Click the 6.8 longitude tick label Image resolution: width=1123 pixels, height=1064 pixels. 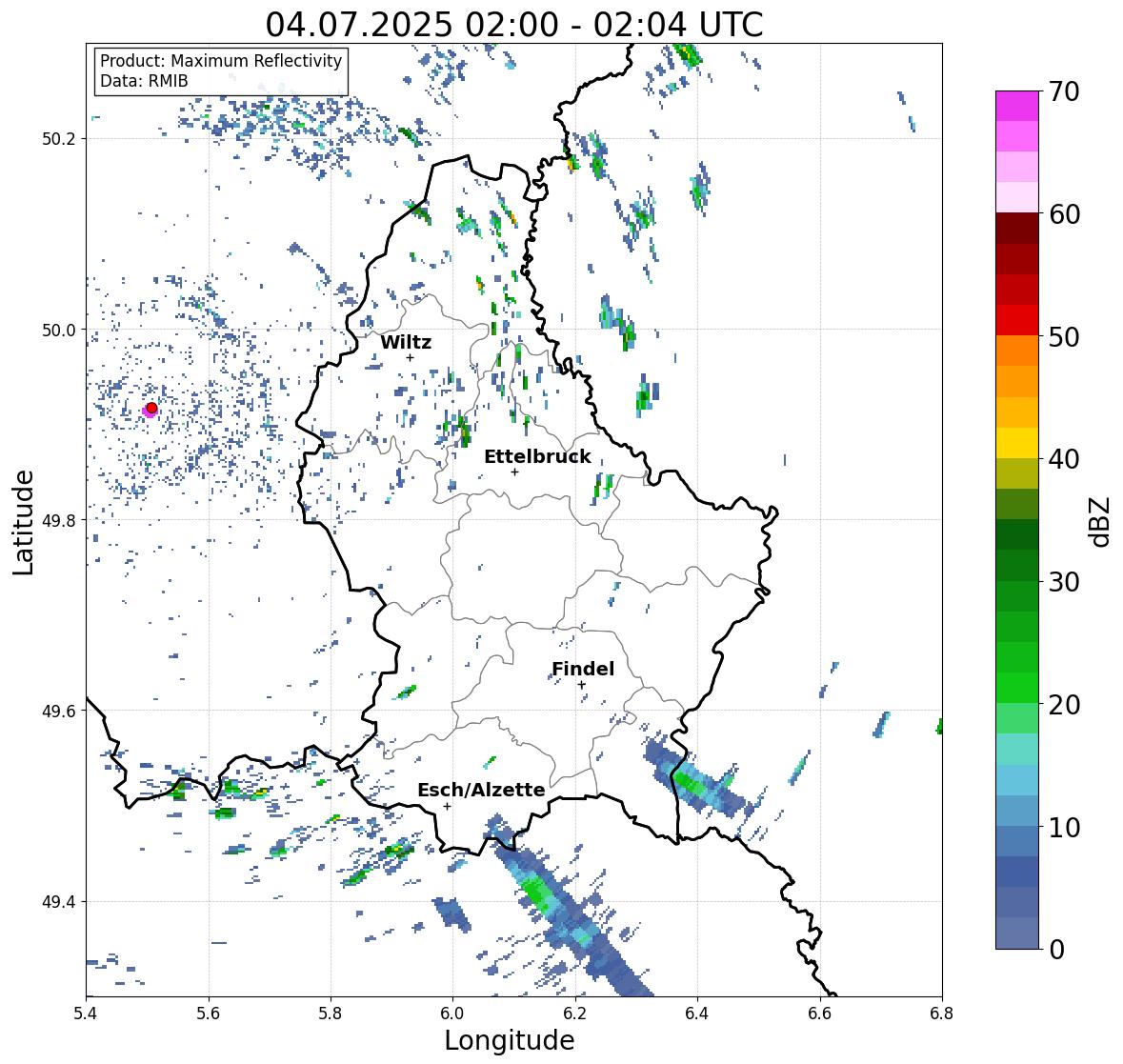click(942, 1014)
